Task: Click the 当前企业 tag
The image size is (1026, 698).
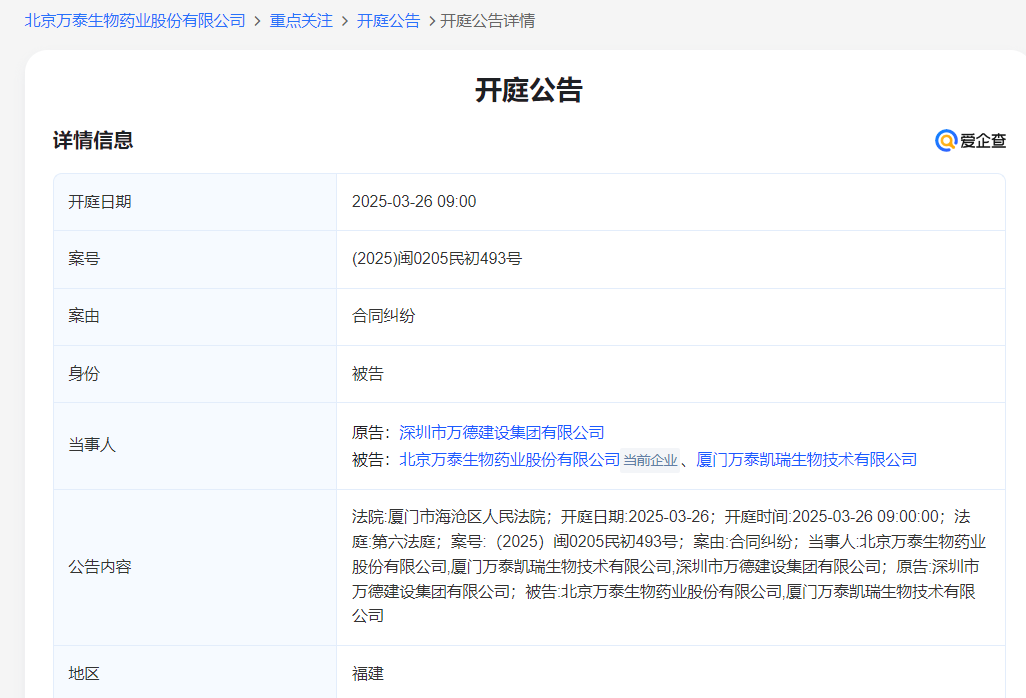Action: tap(650, 461)
